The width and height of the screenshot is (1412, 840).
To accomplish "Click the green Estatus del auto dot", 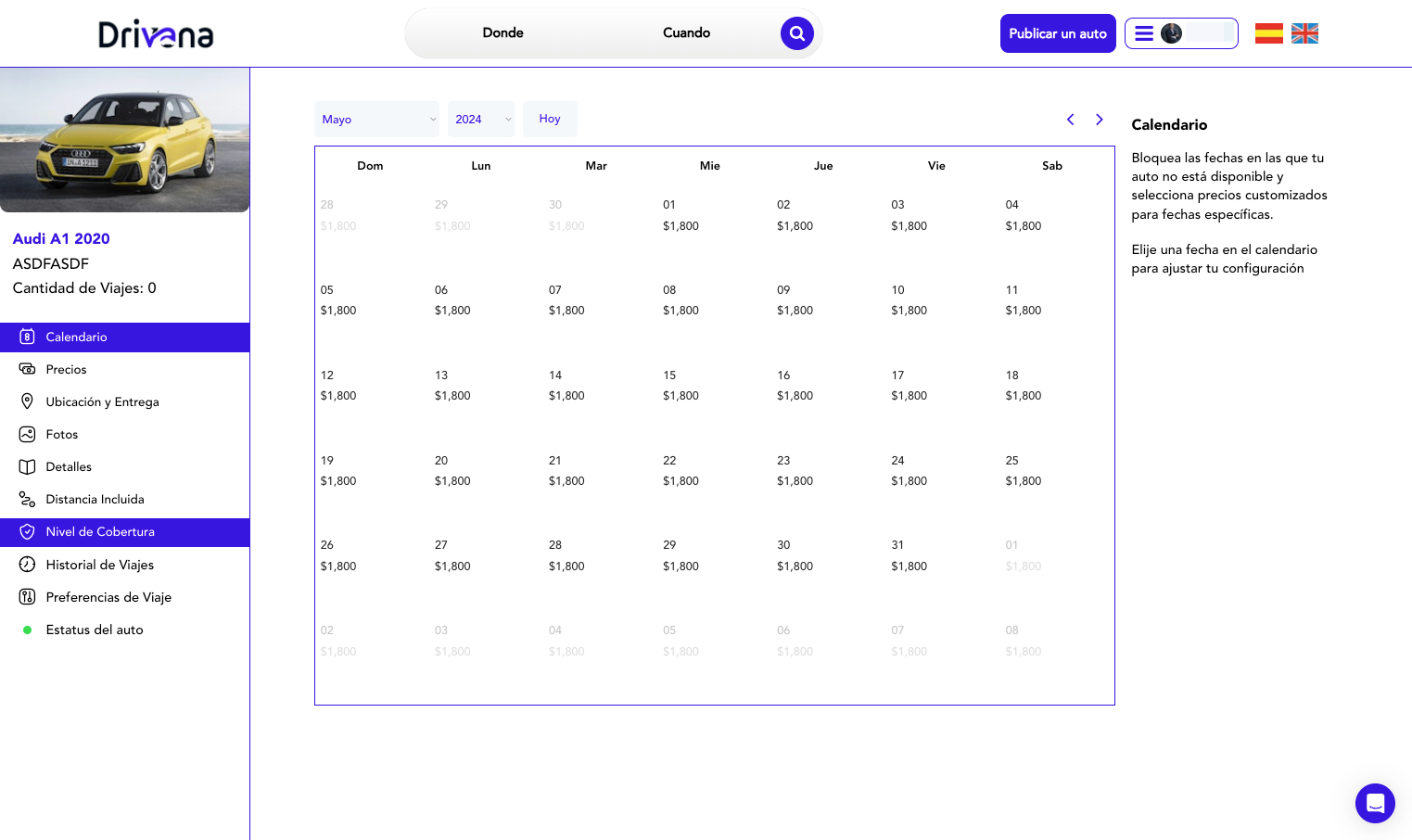I will 28,630.
